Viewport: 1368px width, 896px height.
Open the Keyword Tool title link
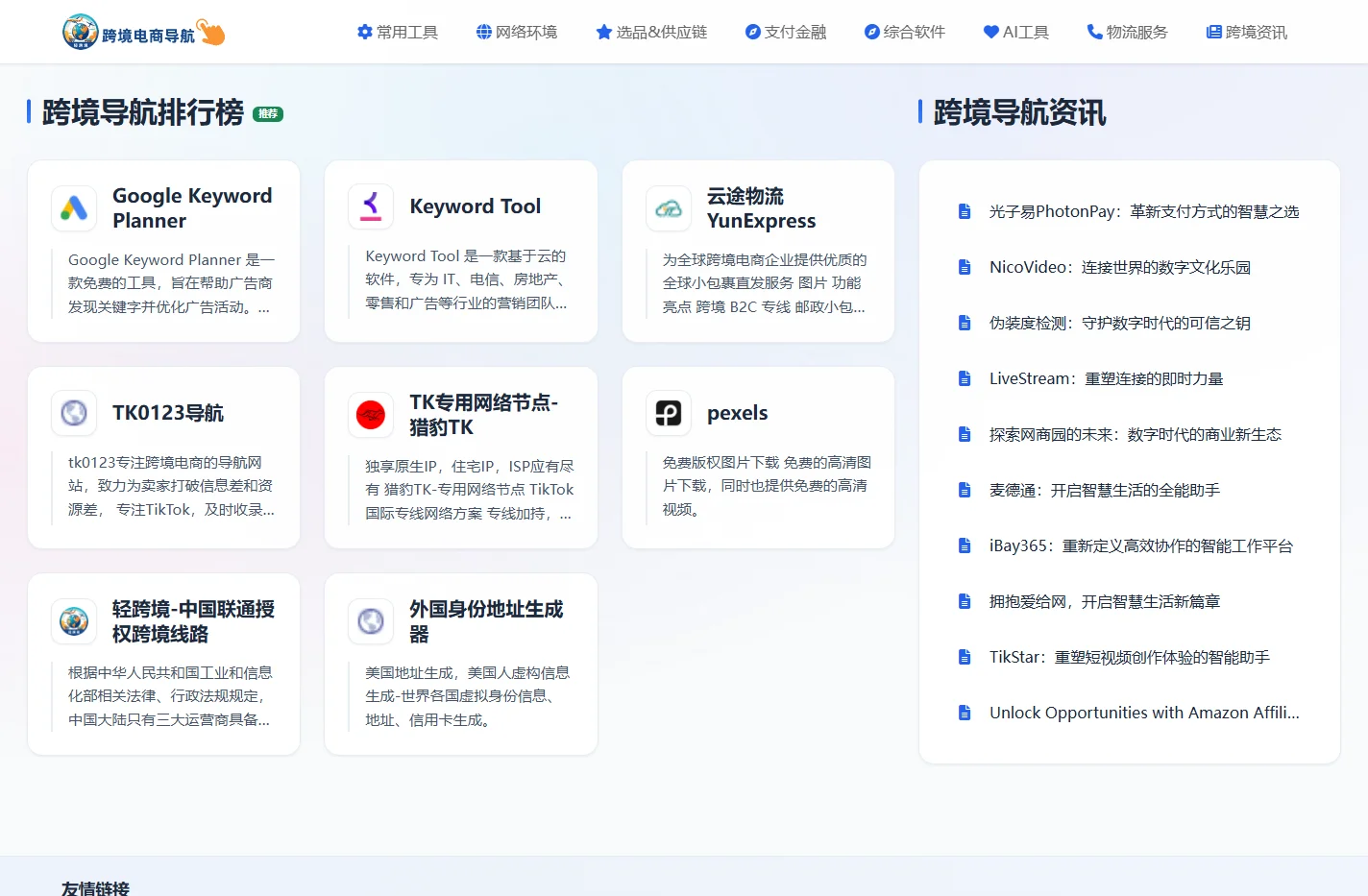(476, 206)
